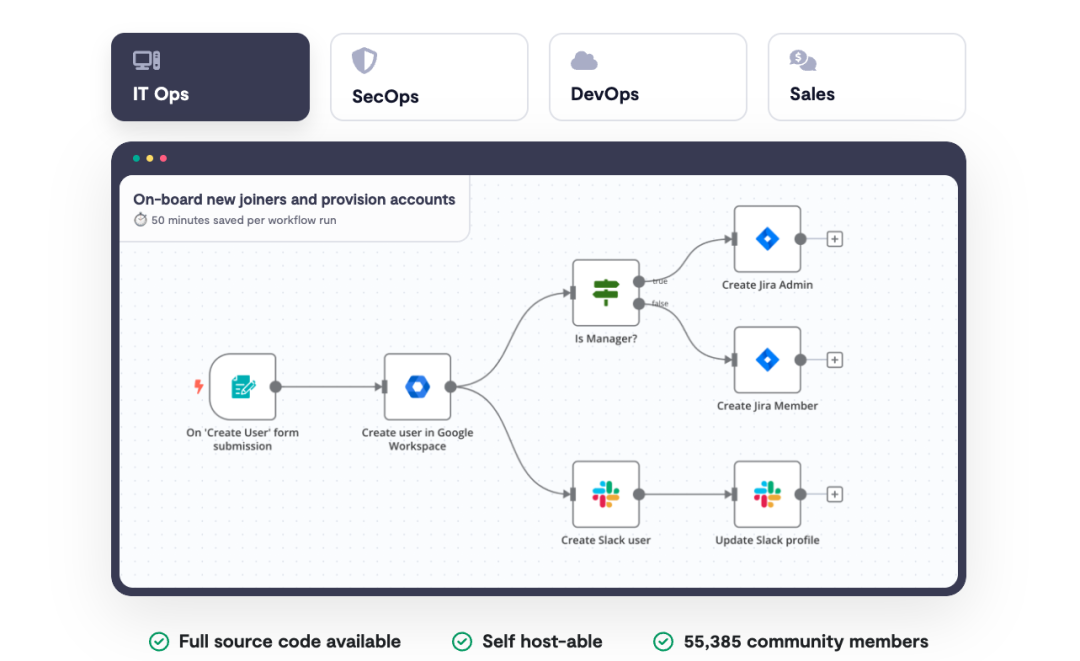
Task: Click the stopwatch icon beside minutes saved
Action: (141, 220)
